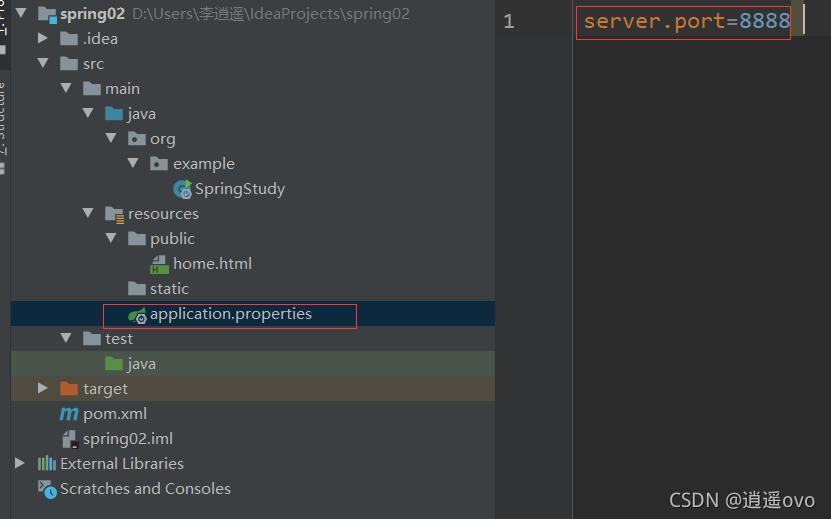Click the home.html file icon
The image size is (831, 519).
[160, 264]
